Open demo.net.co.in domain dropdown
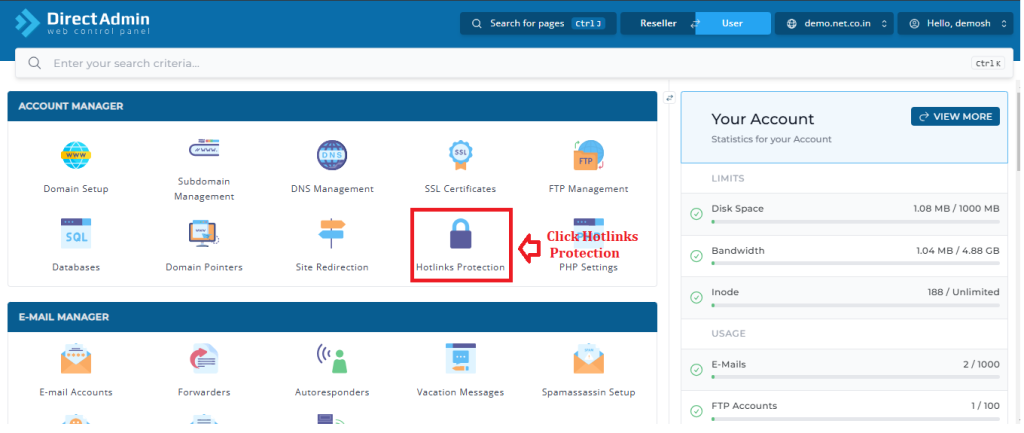Screen dimensions: 1024x433 tap(834, 24)
